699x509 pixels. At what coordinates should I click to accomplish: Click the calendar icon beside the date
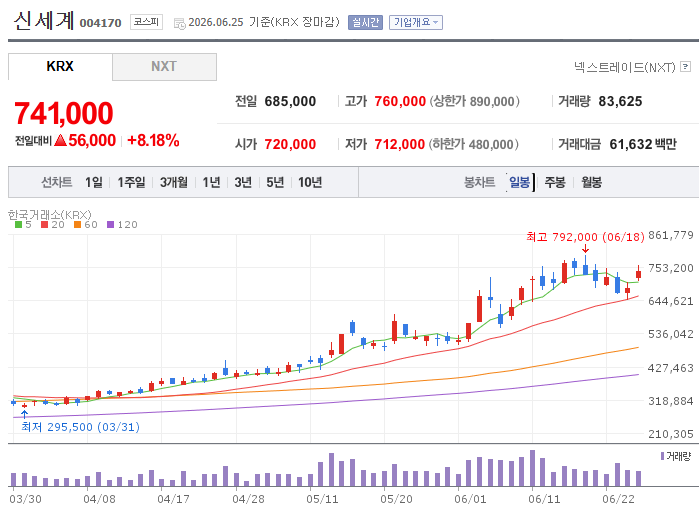point(180,23)
